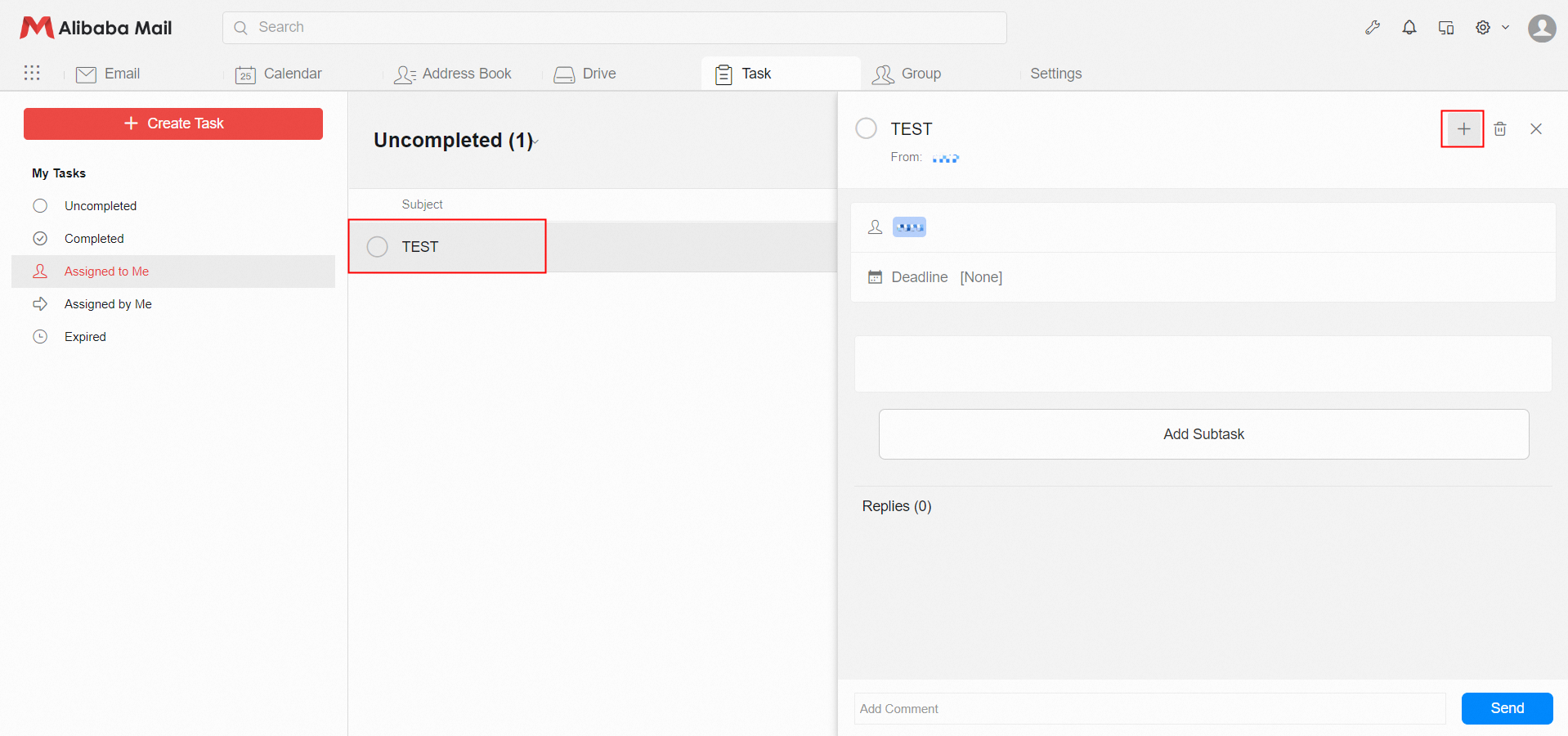The height and width of the screenshot is (736, 1568).
Task: Click the Alibaba Mail logo
Action: click(x=96, y=28)
